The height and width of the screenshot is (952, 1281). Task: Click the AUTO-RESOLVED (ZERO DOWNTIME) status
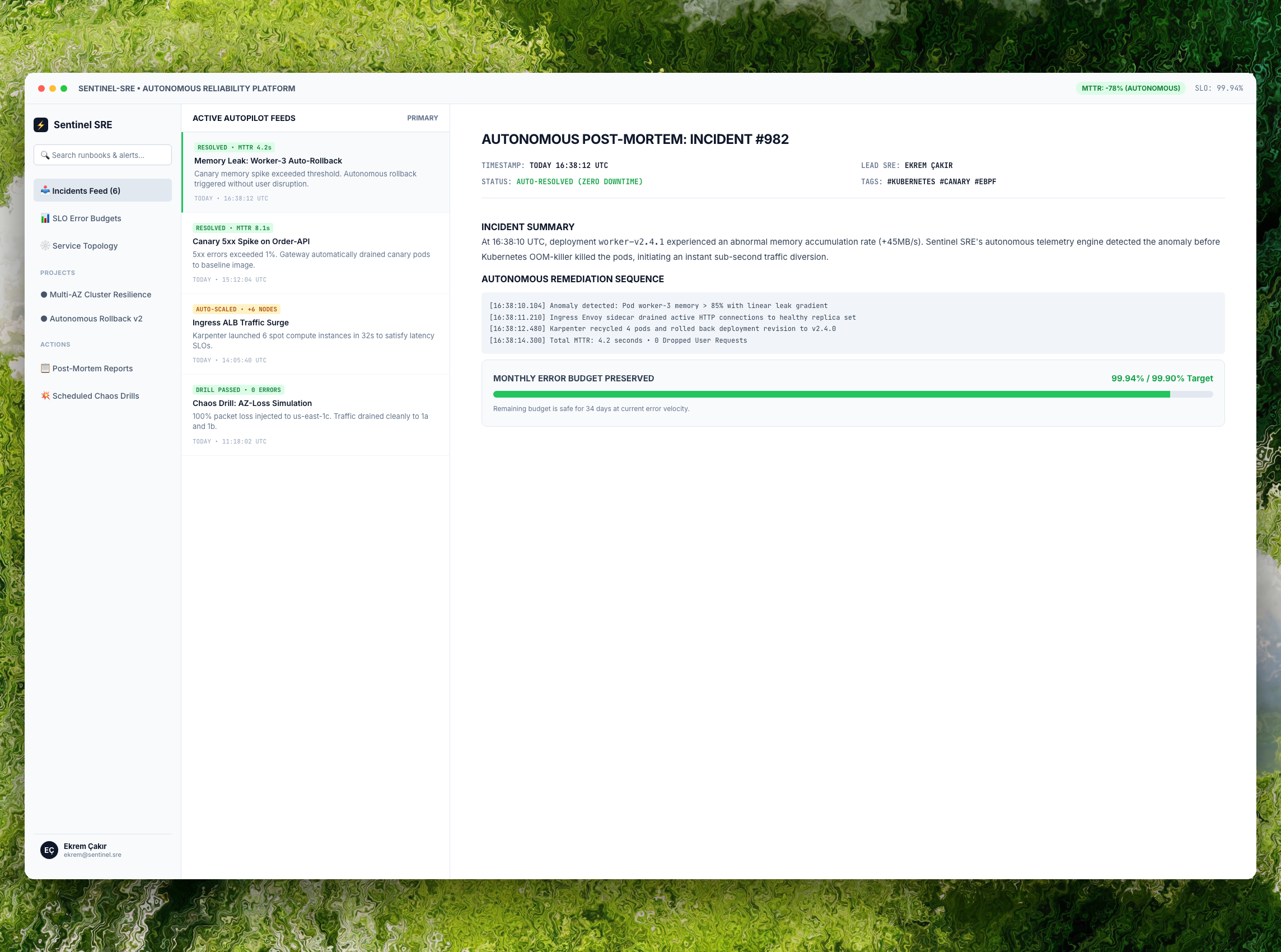click(579, 181)
